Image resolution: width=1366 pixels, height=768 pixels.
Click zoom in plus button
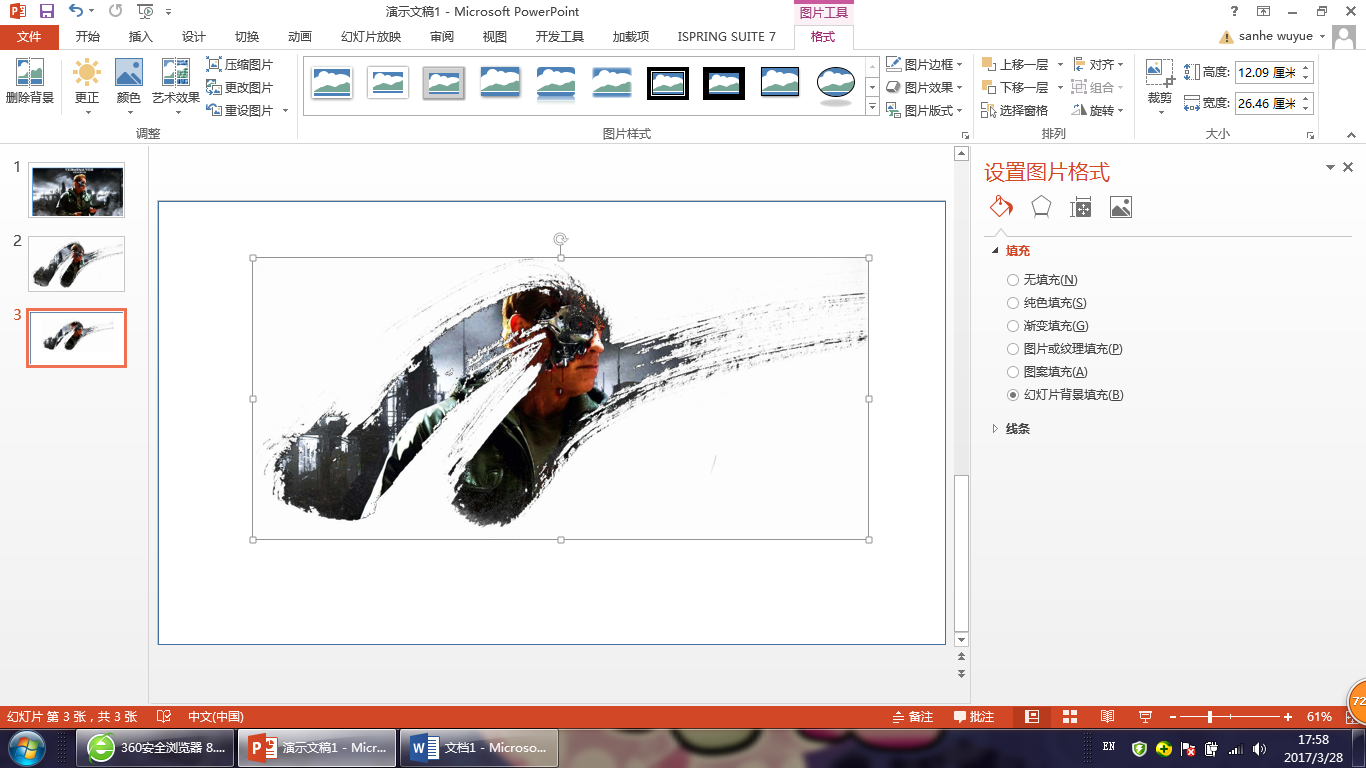pos(1288,717)
